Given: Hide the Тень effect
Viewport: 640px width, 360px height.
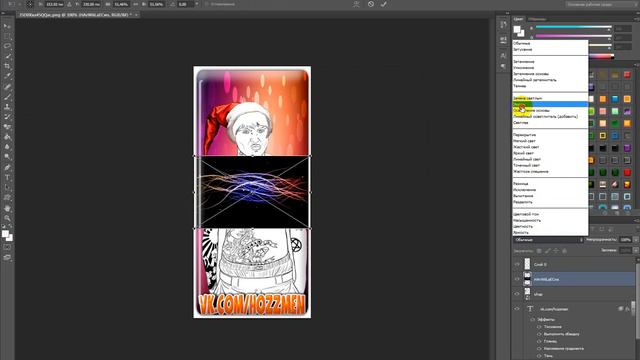Looking at the screenshot, I should coord(539,356).
